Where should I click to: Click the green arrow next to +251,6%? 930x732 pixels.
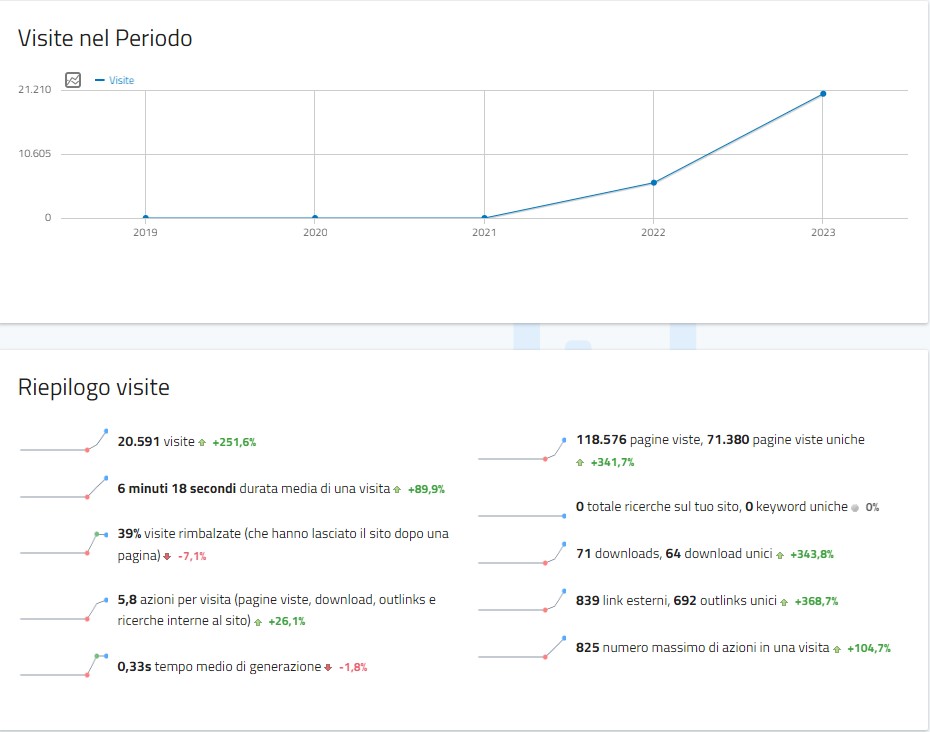point(202,442)
